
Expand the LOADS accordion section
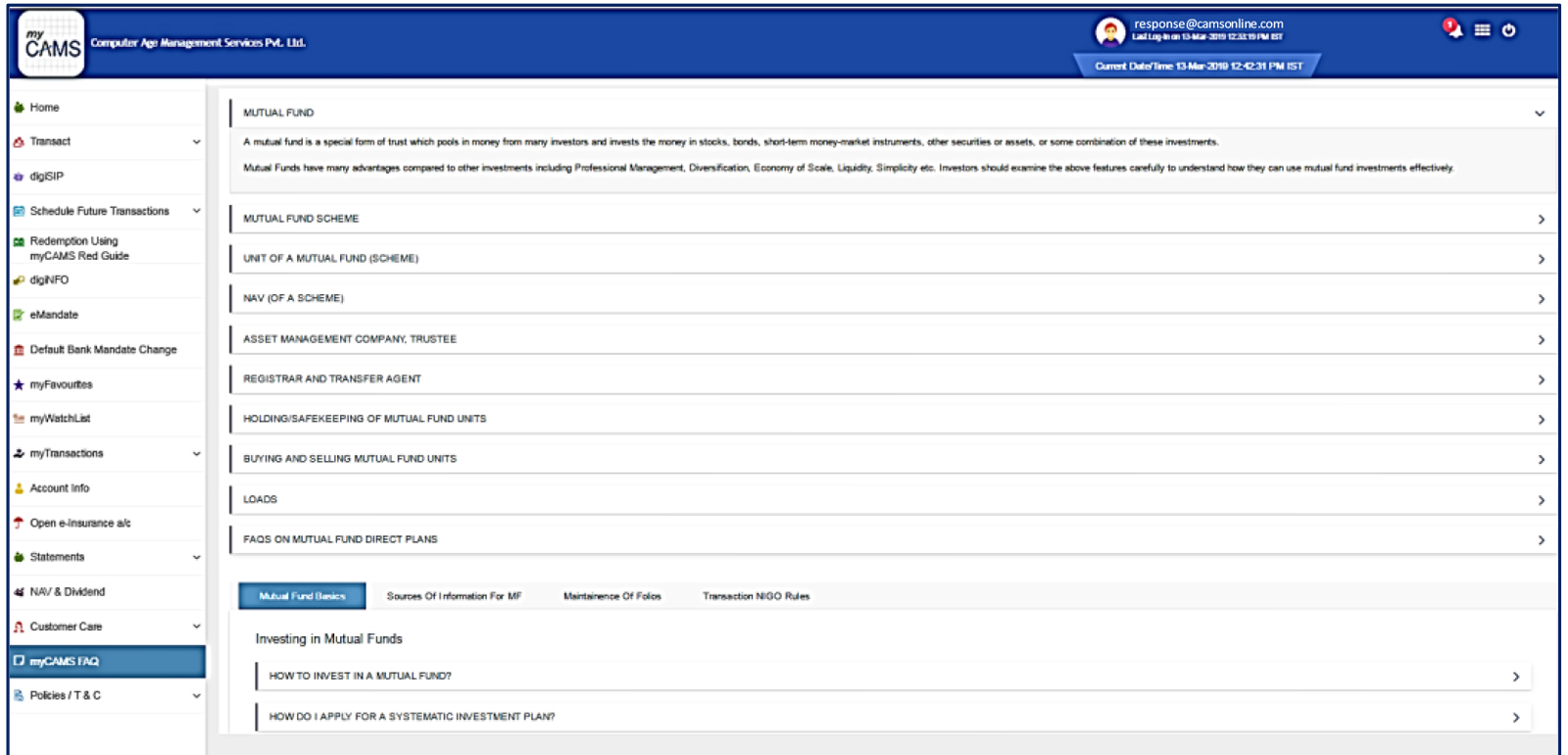(1541, 500)
